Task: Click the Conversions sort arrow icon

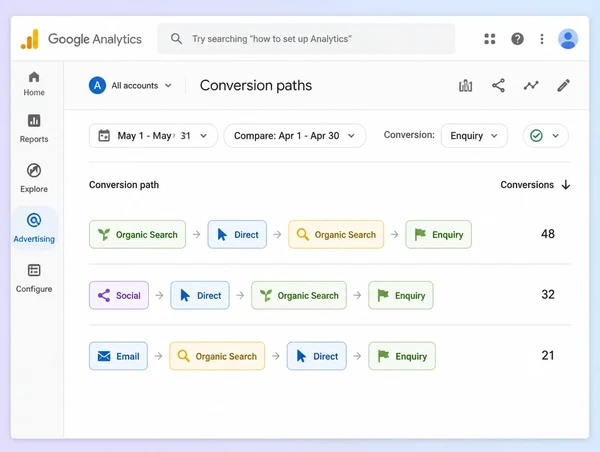Action: [566, 185]
